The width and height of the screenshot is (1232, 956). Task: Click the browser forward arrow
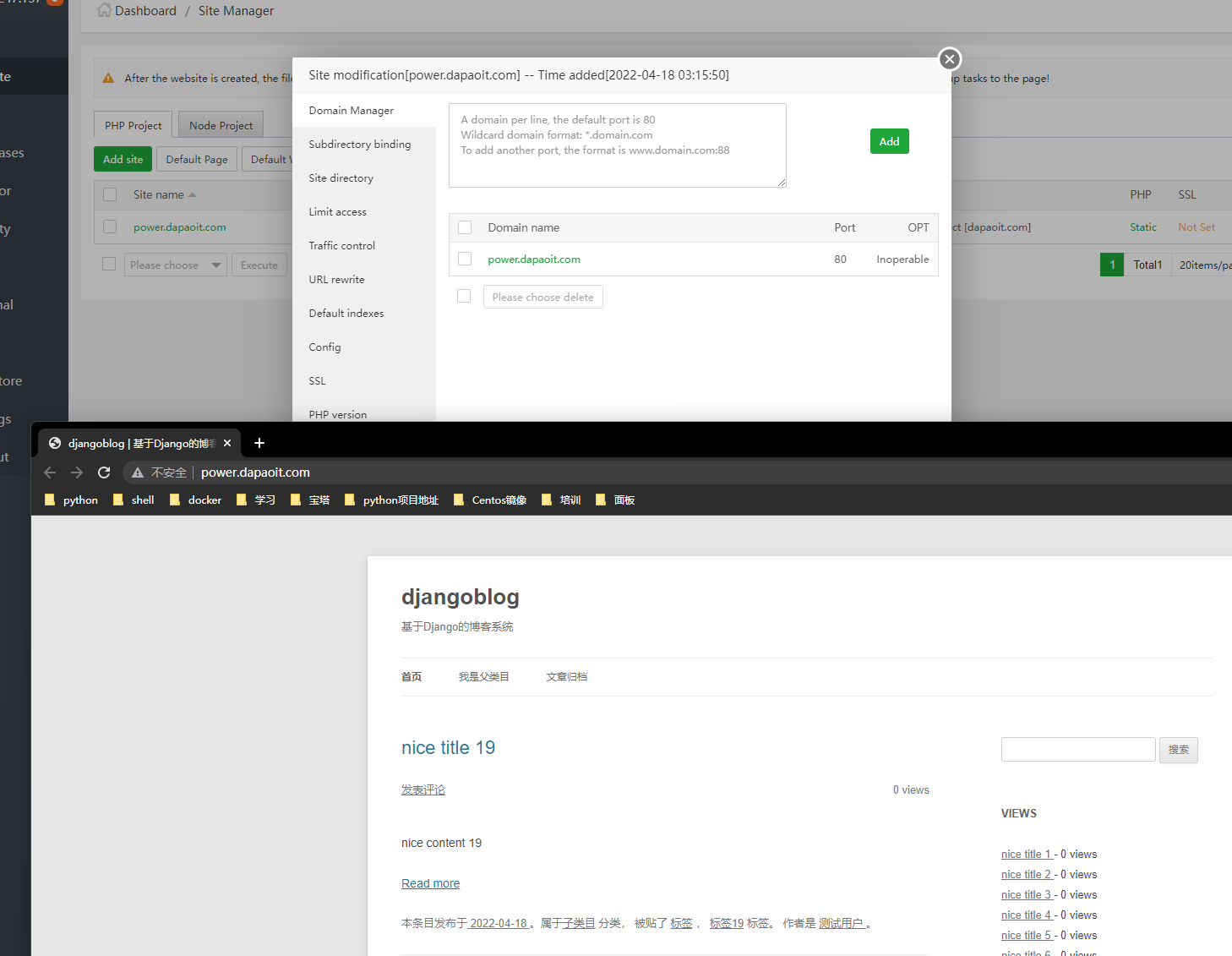pyautogui.click(x=77, y=473)
